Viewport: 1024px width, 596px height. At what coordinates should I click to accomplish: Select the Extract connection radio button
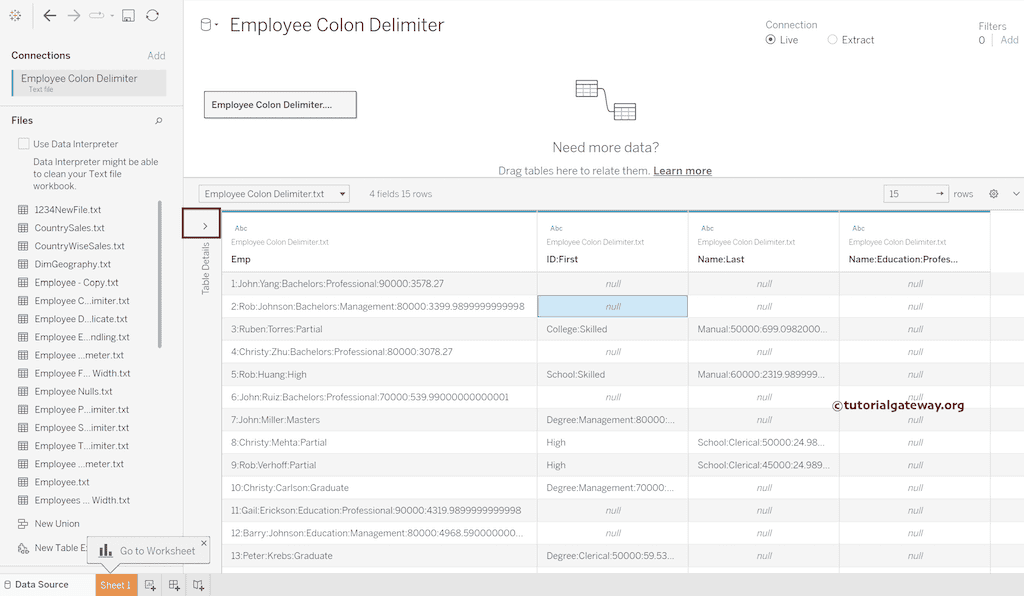[x=830, y=40]
